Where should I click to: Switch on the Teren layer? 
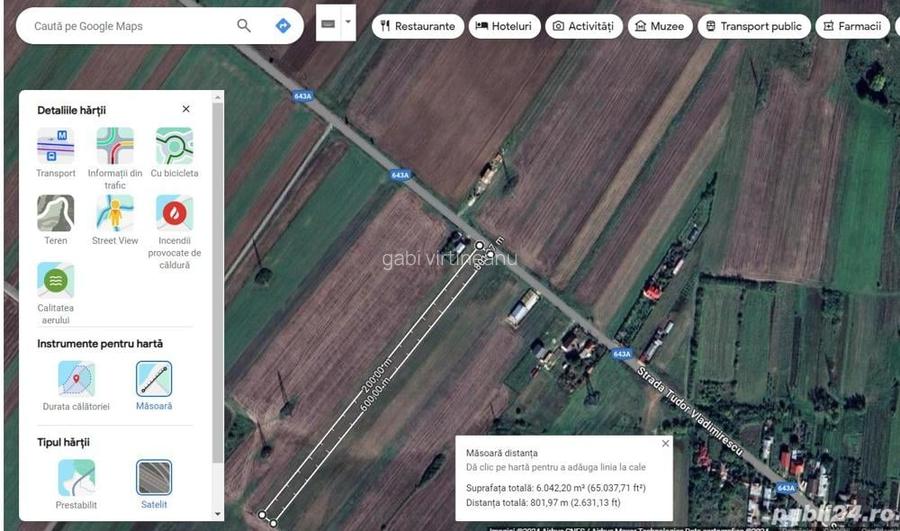(56, 220)
